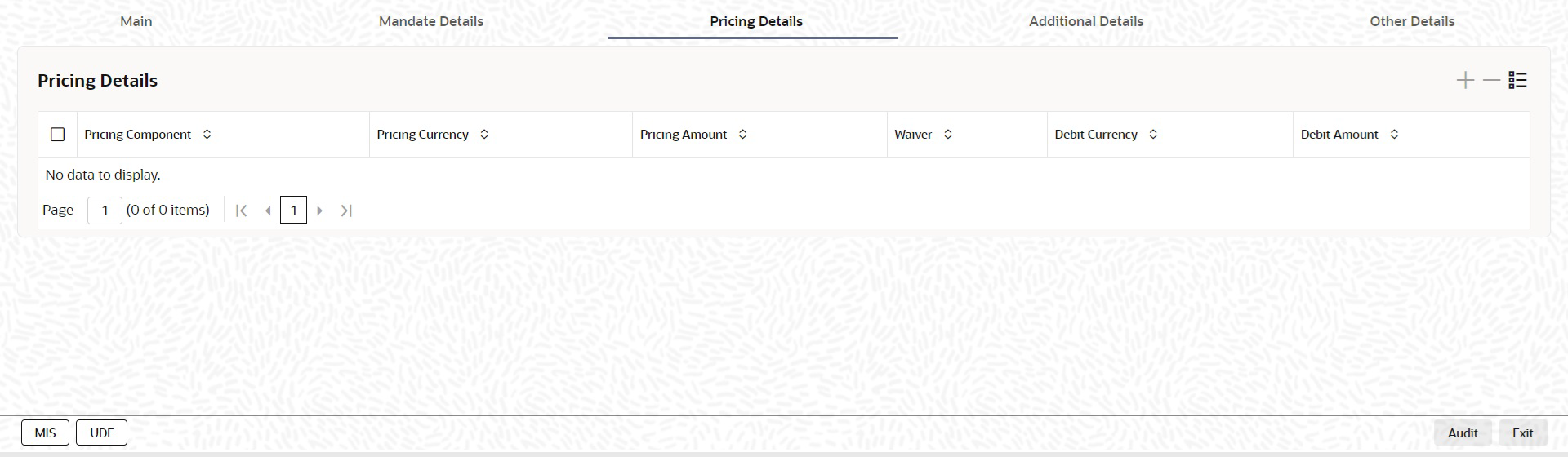Go to last page of results
The height and width of the screenshot is (457, 1568).
coord(346,211)
